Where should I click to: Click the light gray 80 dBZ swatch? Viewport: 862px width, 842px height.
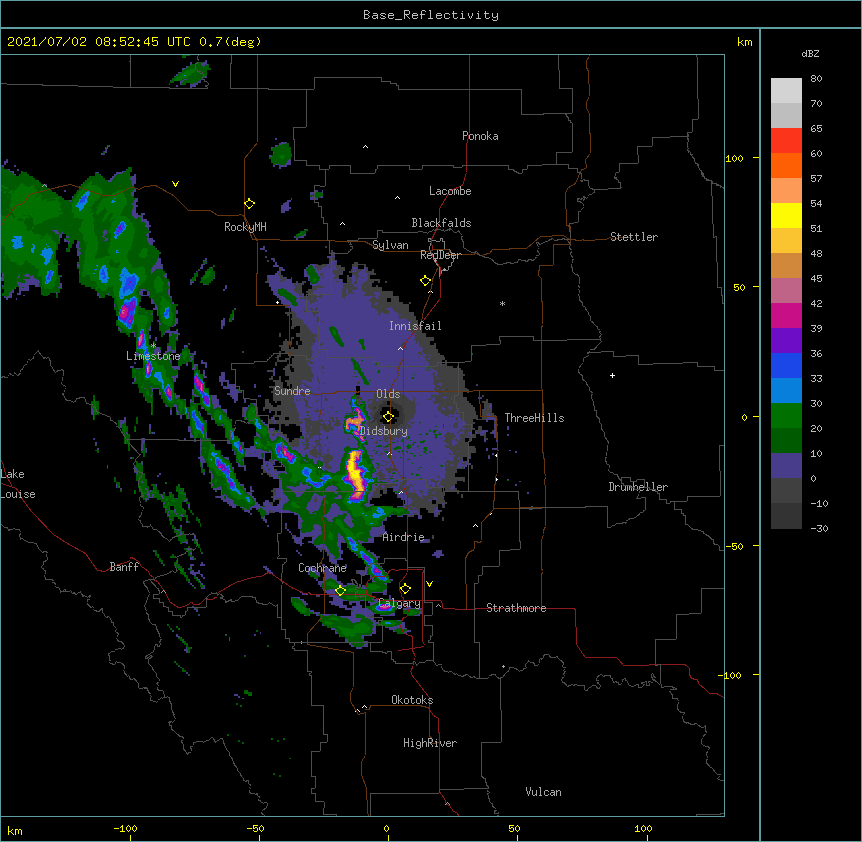point(786,90)
